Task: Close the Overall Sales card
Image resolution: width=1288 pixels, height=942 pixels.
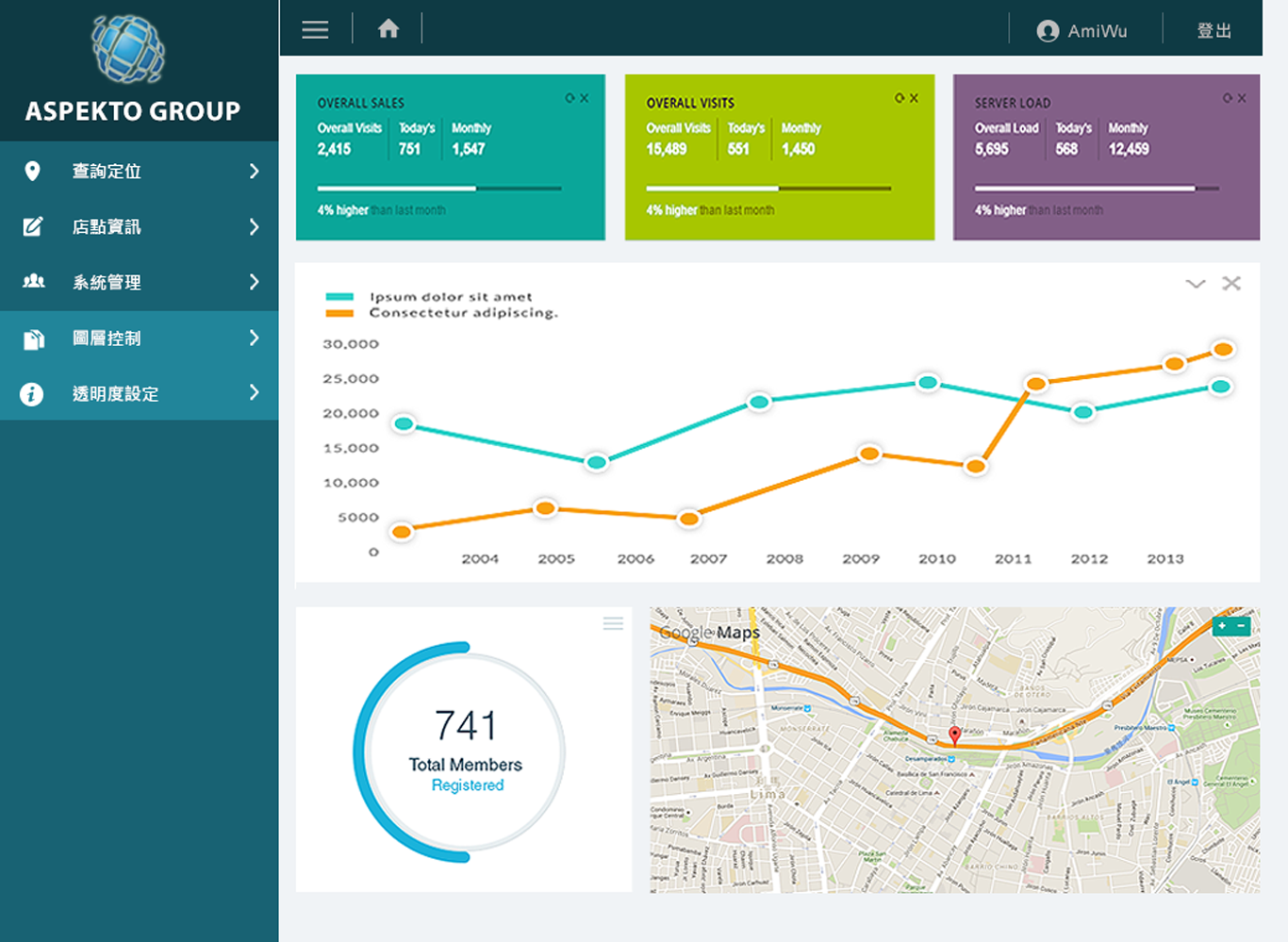Action: [x=585, y=98]
